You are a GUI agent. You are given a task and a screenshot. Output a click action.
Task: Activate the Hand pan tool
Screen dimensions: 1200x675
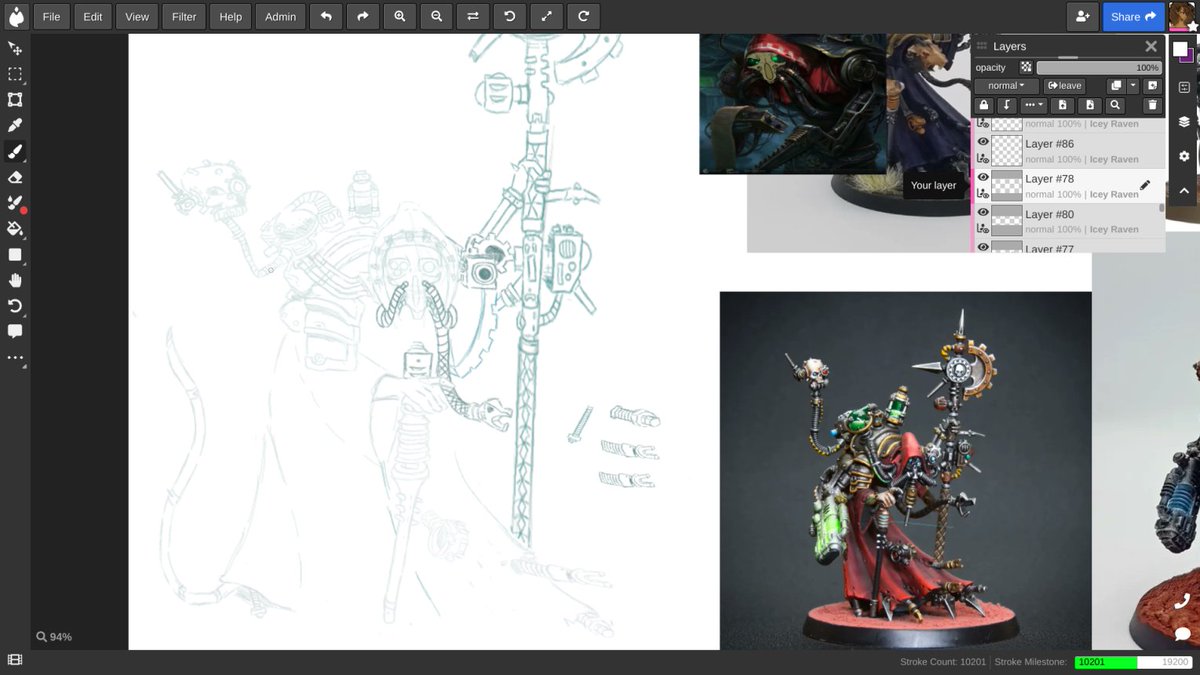click(x=15, y=281)
